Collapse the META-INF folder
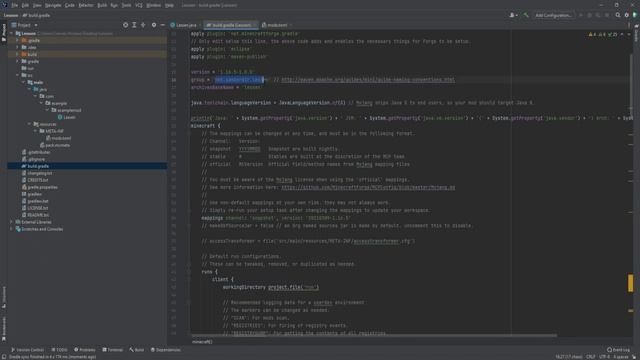640x360 pixels. 36,131
